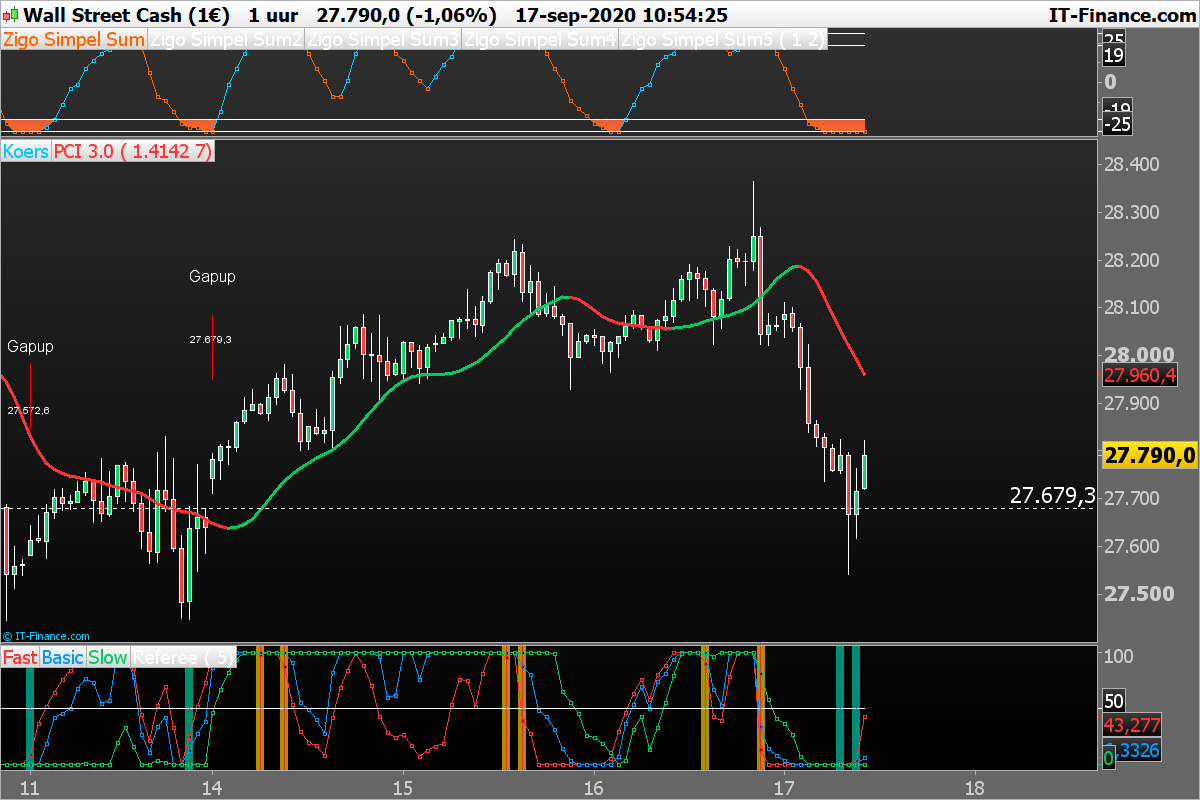This screenshot has width=1200, height=800.
Task: Click the IT-Finance.com link in title bar
Action: pyautogui.click(x=1121, y=15)
